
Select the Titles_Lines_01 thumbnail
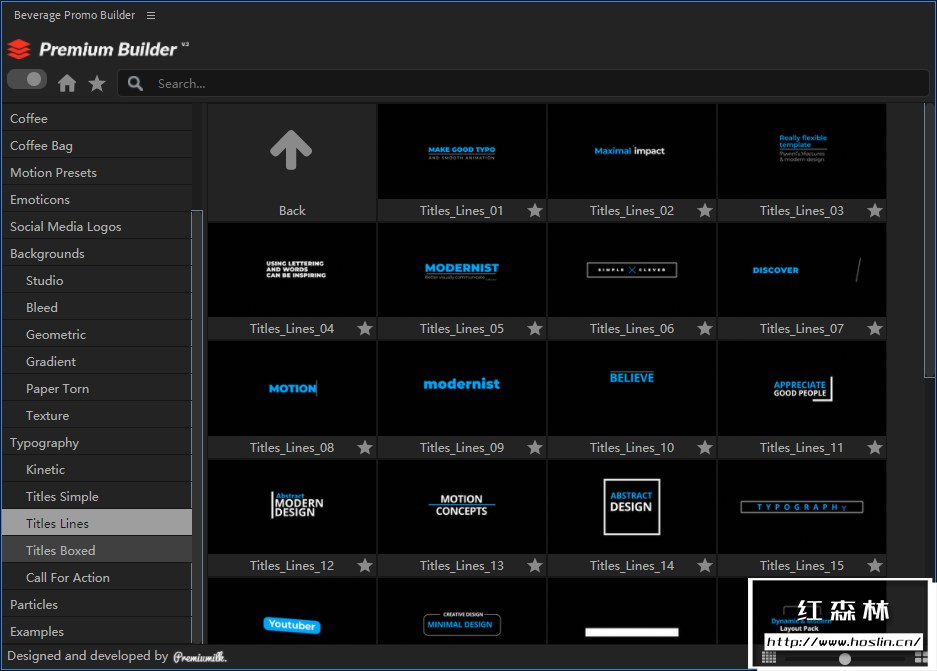pos(462,152)
